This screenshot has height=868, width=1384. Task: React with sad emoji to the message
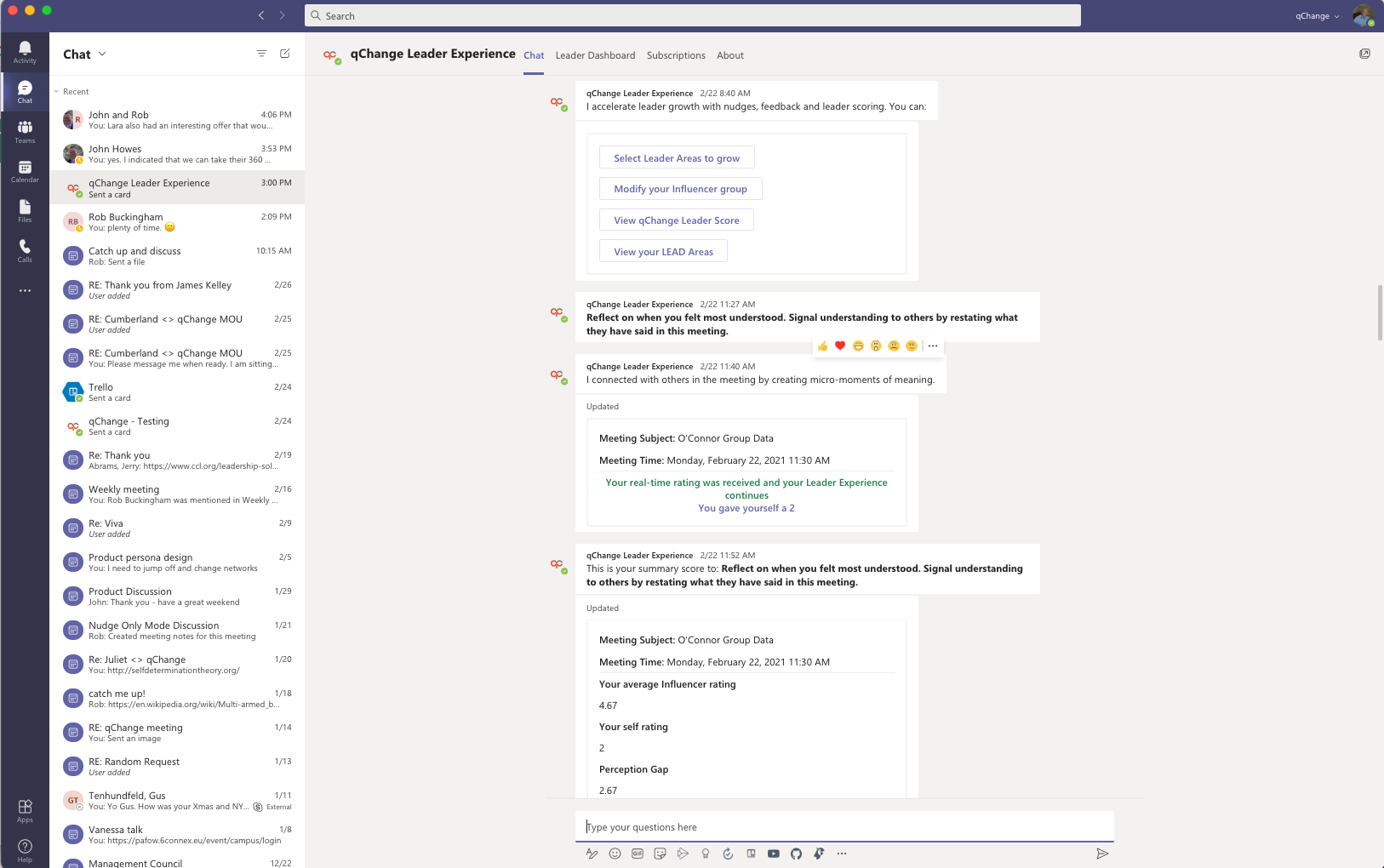pyautogui.click(x=894, y=345)
